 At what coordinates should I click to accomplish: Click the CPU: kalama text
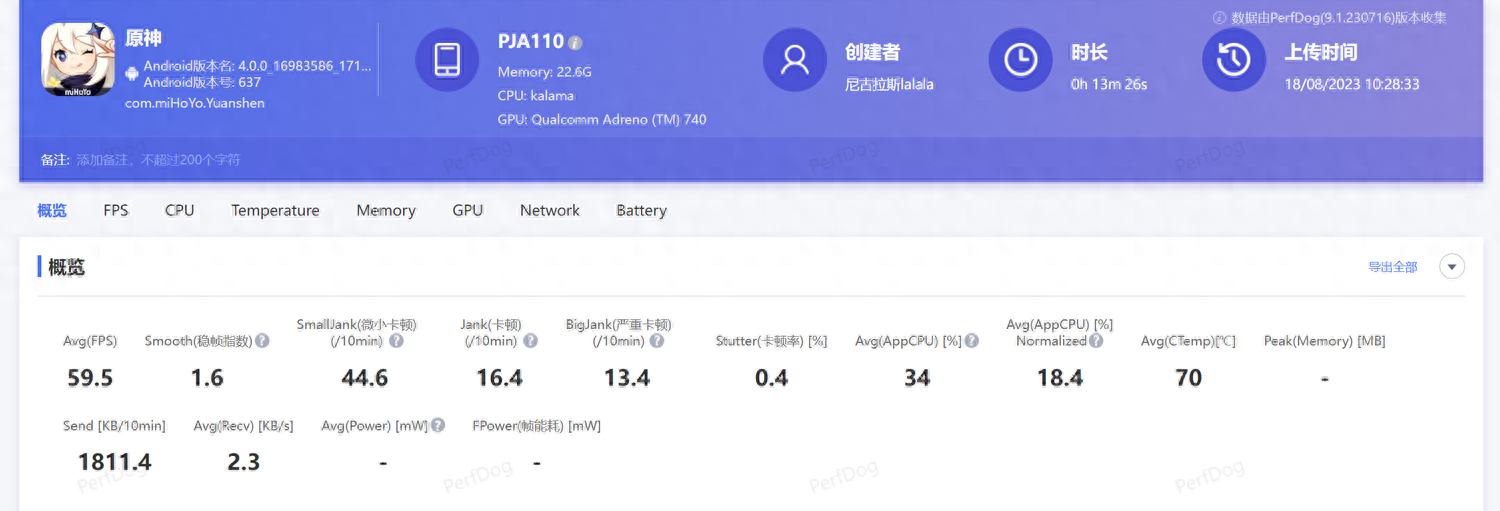coord(536,96)
